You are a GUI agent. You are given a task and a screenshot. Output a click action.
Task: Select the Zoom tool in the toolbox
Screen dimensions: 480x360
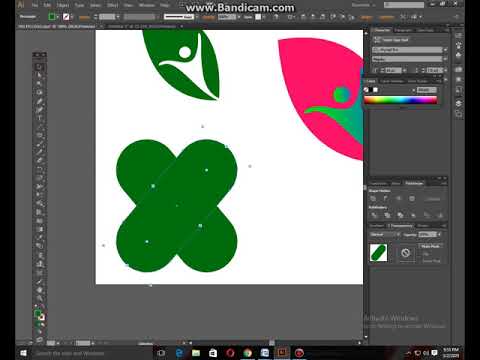[39, 298]
